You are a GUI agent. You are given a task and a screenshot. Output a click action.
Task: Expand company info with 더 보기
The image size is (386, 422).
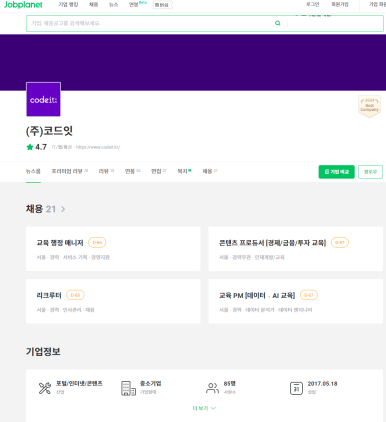coord(204,408)
